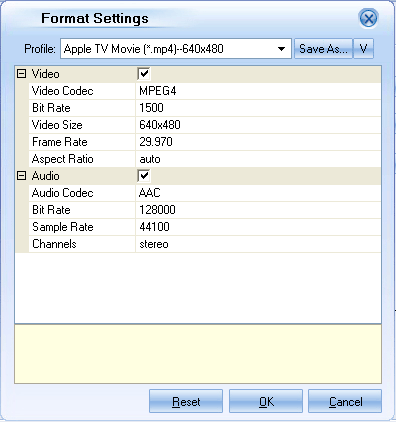The height and width of the screenshot is (422, 396).
Task: Click the Sample Rate label
Action: [x=63, y=227]
